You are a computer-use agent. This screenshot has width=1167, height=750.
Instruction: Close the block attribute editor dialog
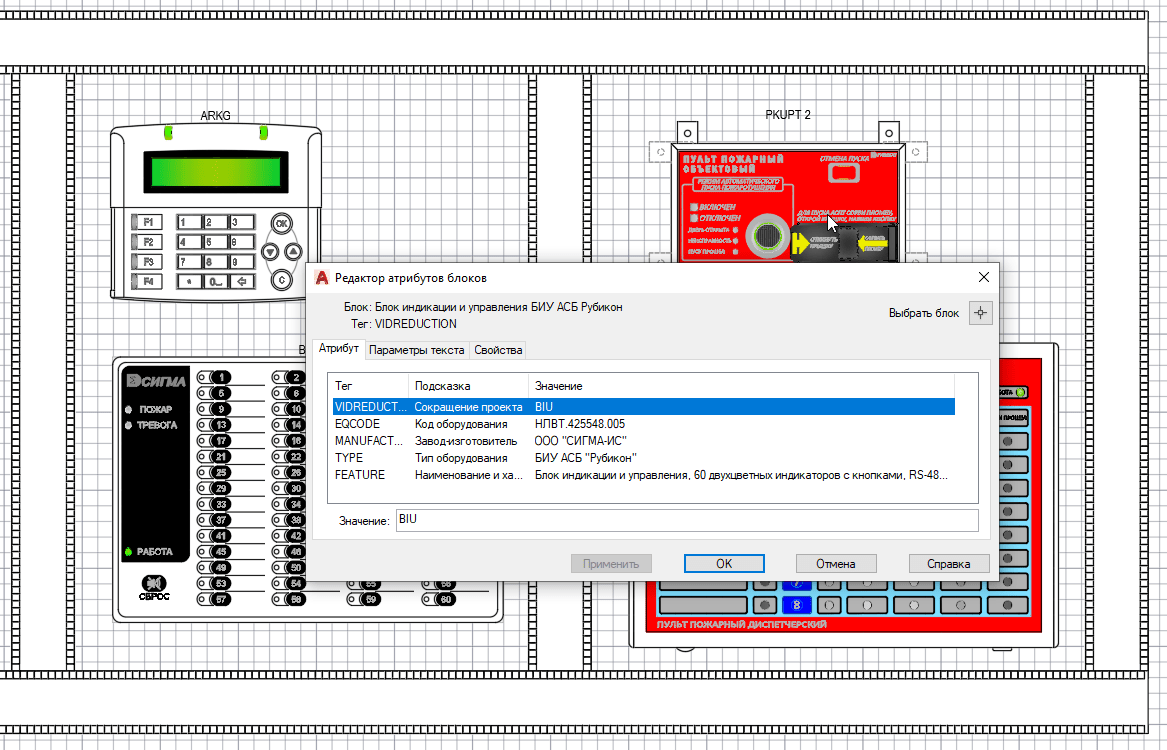pyautogui.click(x=983, y=277)
